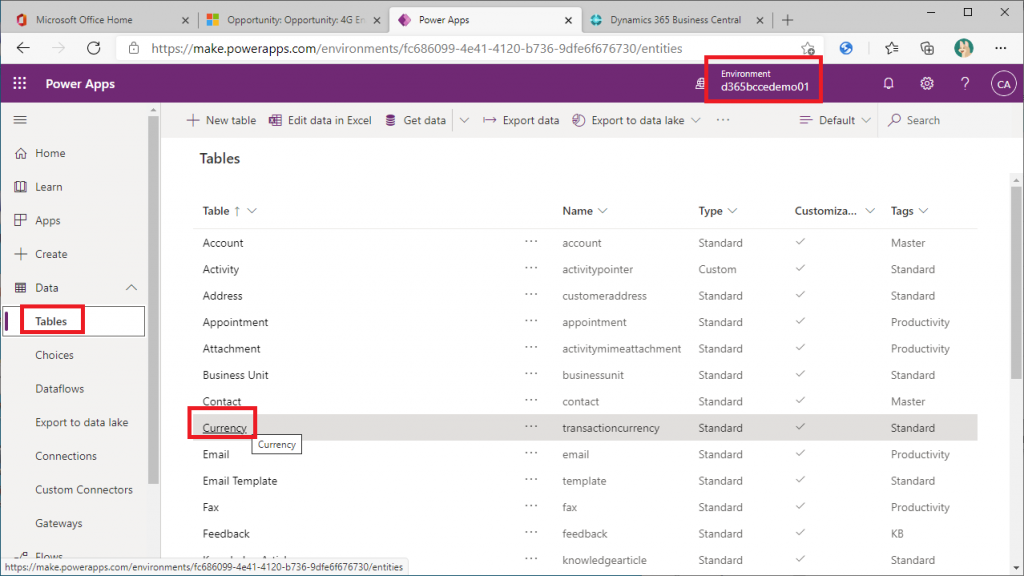Open the browser Settings and more menu
This screenshot has height=576, width=1024.
[1000, 48]
